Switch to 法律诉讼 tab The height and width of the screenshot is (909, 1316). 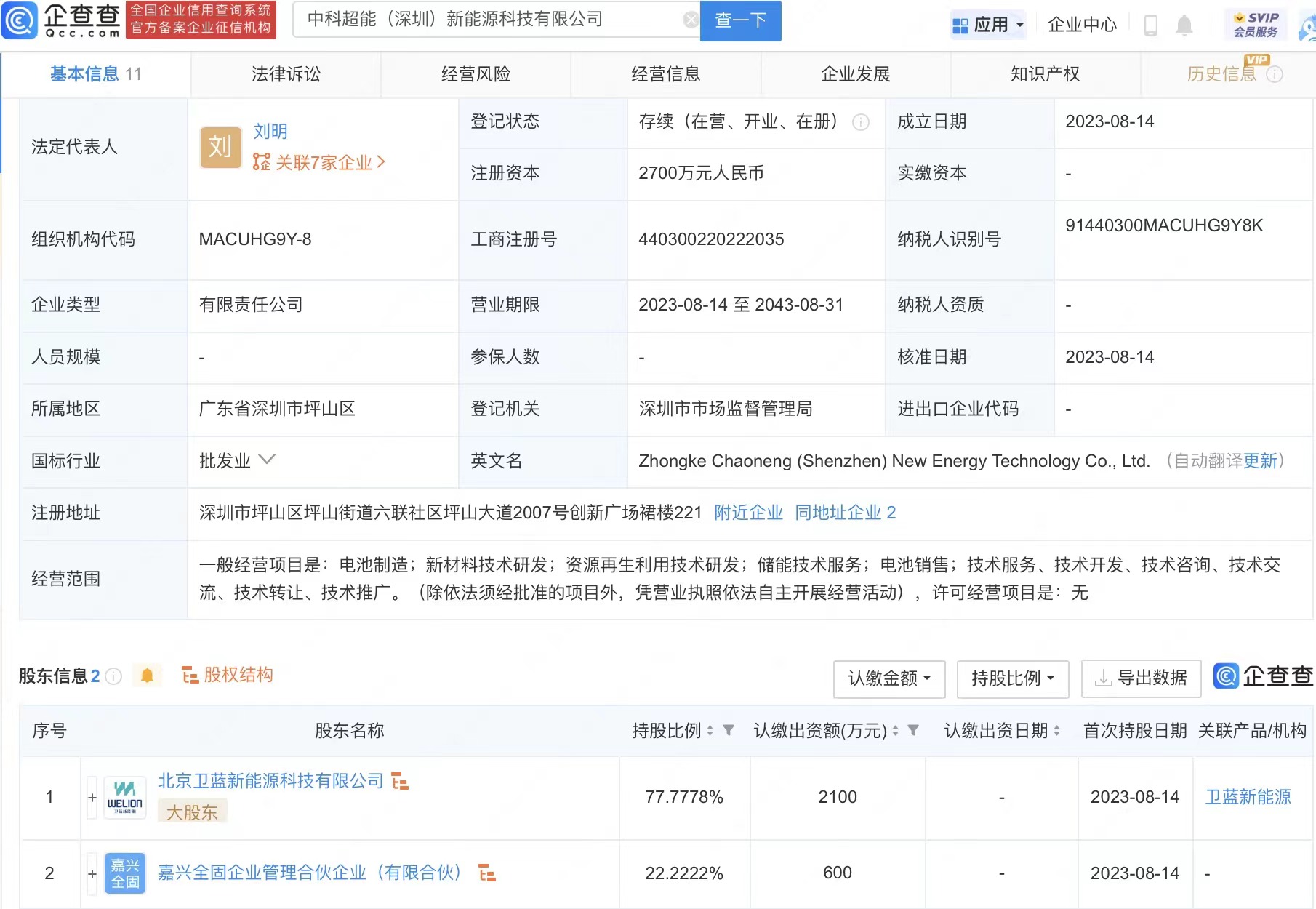286,74
